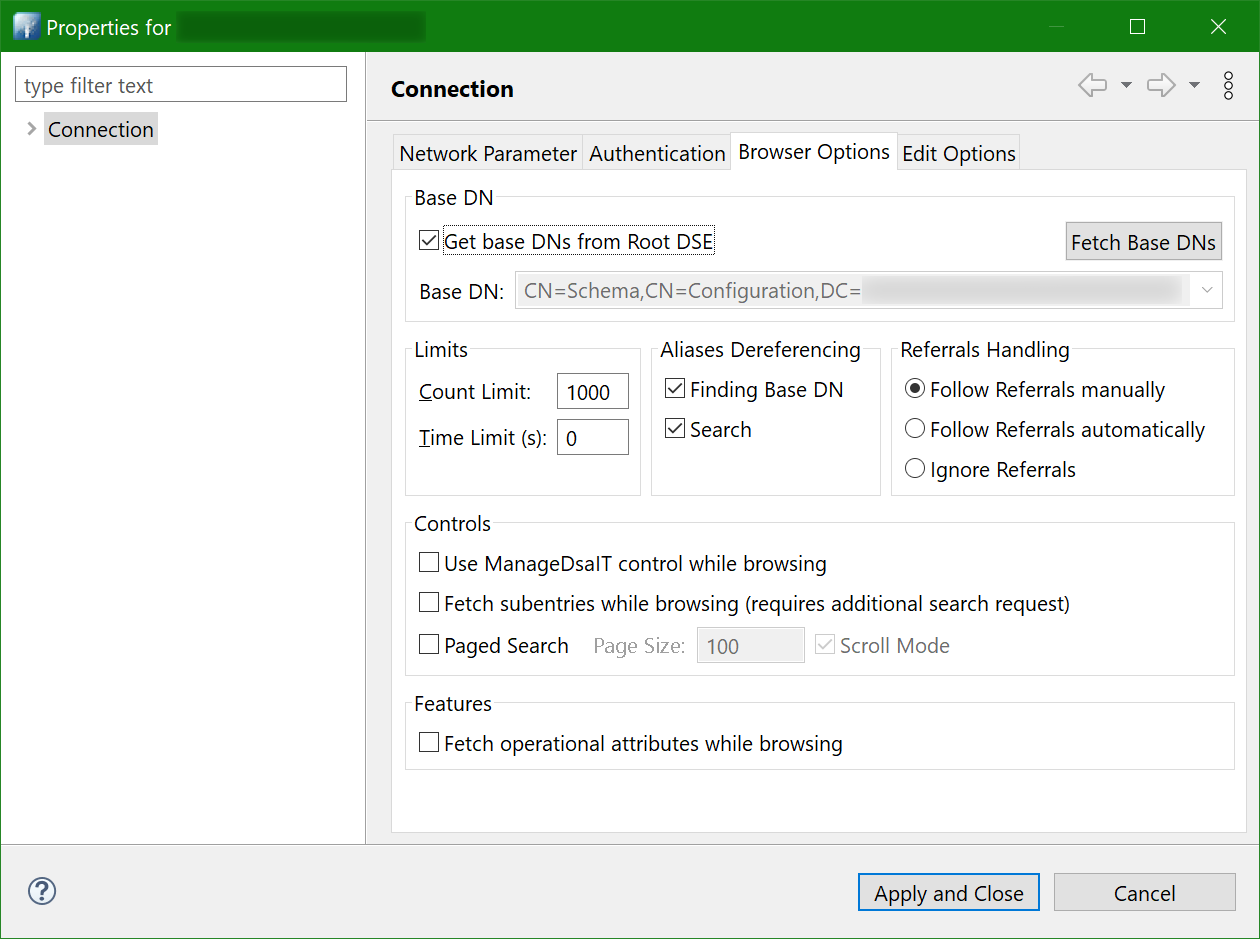Click the Connection page heading
Viewport: 1260px width, 939px height.
[452, 89]
